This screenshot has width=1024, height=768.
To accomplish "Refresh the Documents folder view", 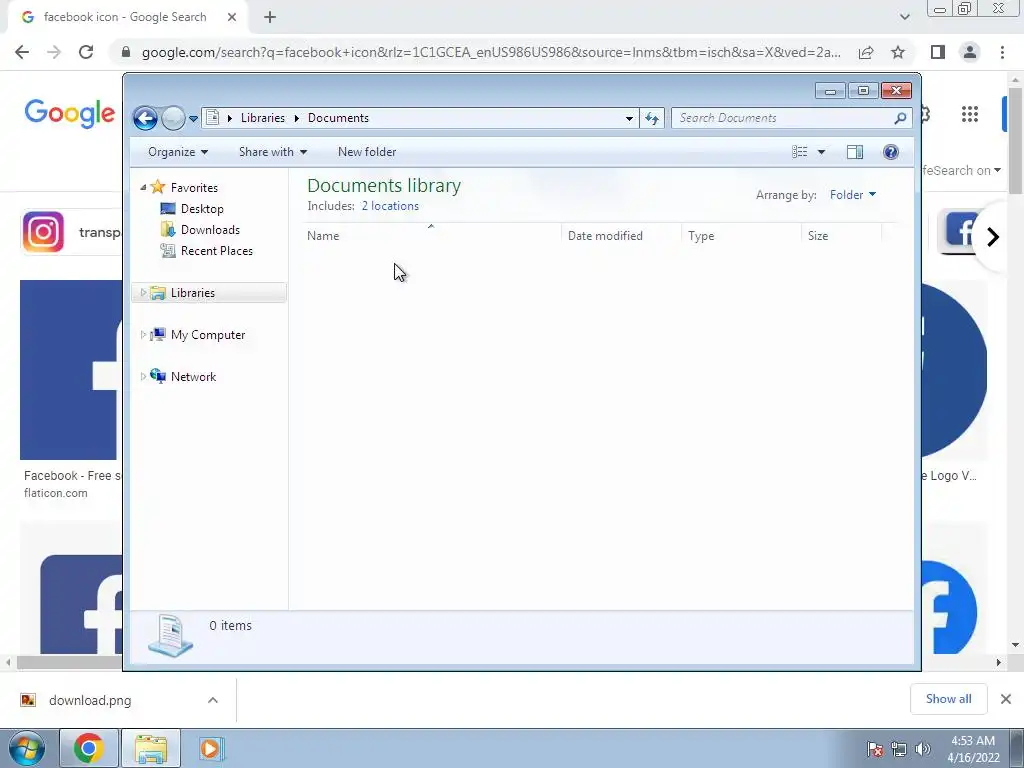I will 652,118.
